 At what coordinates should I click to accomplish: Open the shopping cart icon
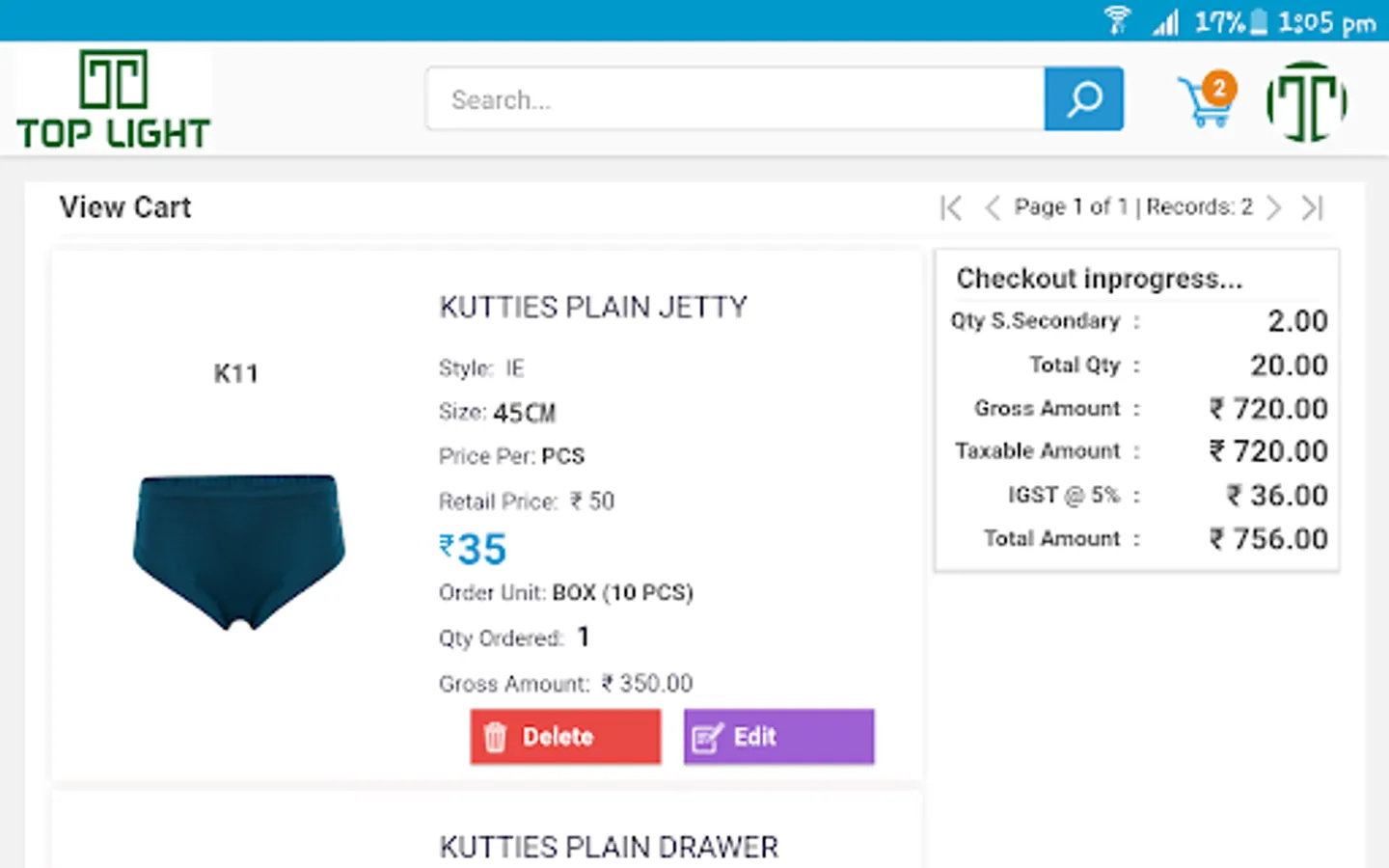pos(1204,104)
